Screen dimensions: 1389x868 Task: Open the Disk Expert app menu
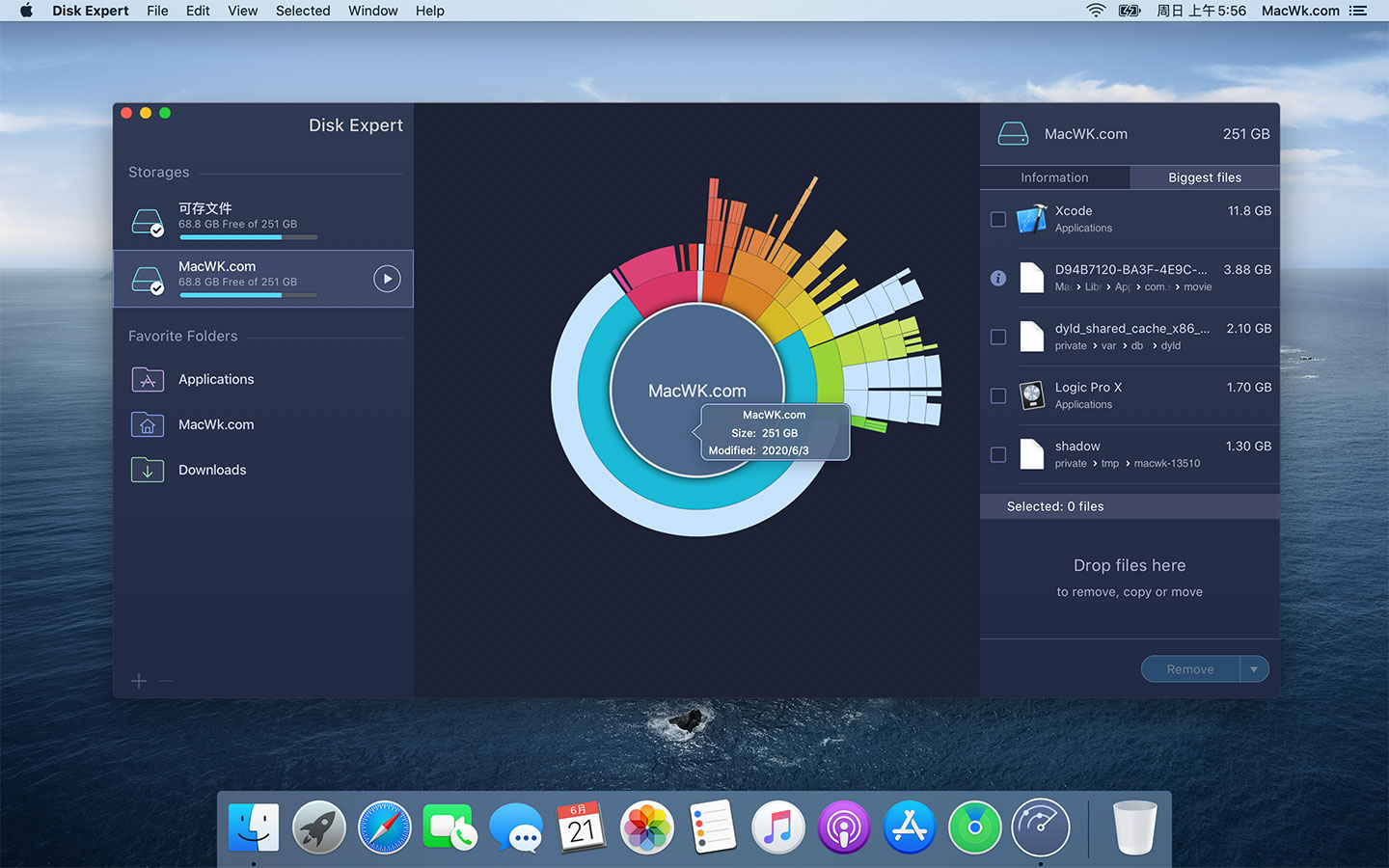(91, 11)
